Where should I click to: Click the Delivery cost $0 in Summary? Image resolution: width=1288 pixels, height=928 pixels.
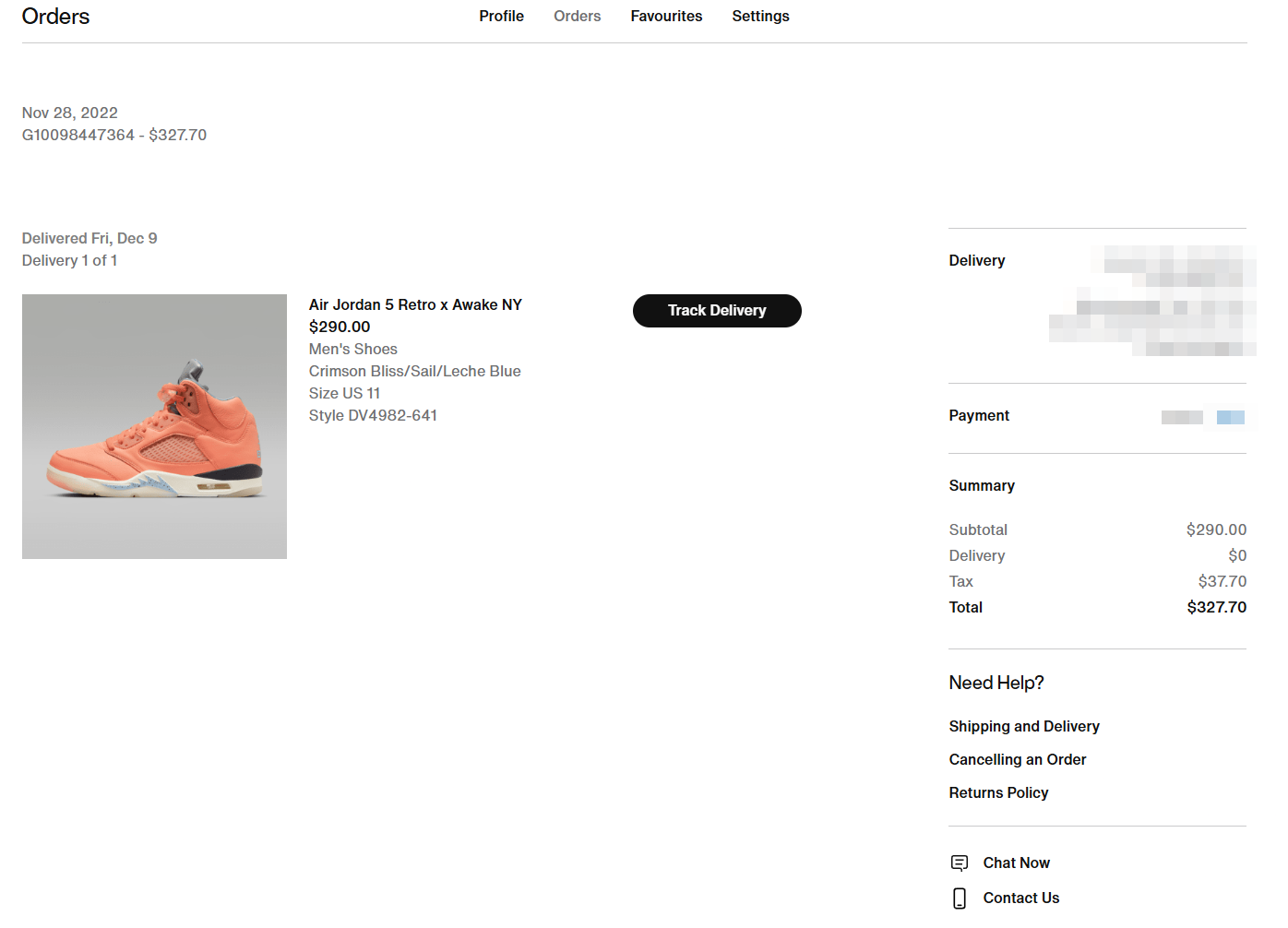(x=1237, y=555)
